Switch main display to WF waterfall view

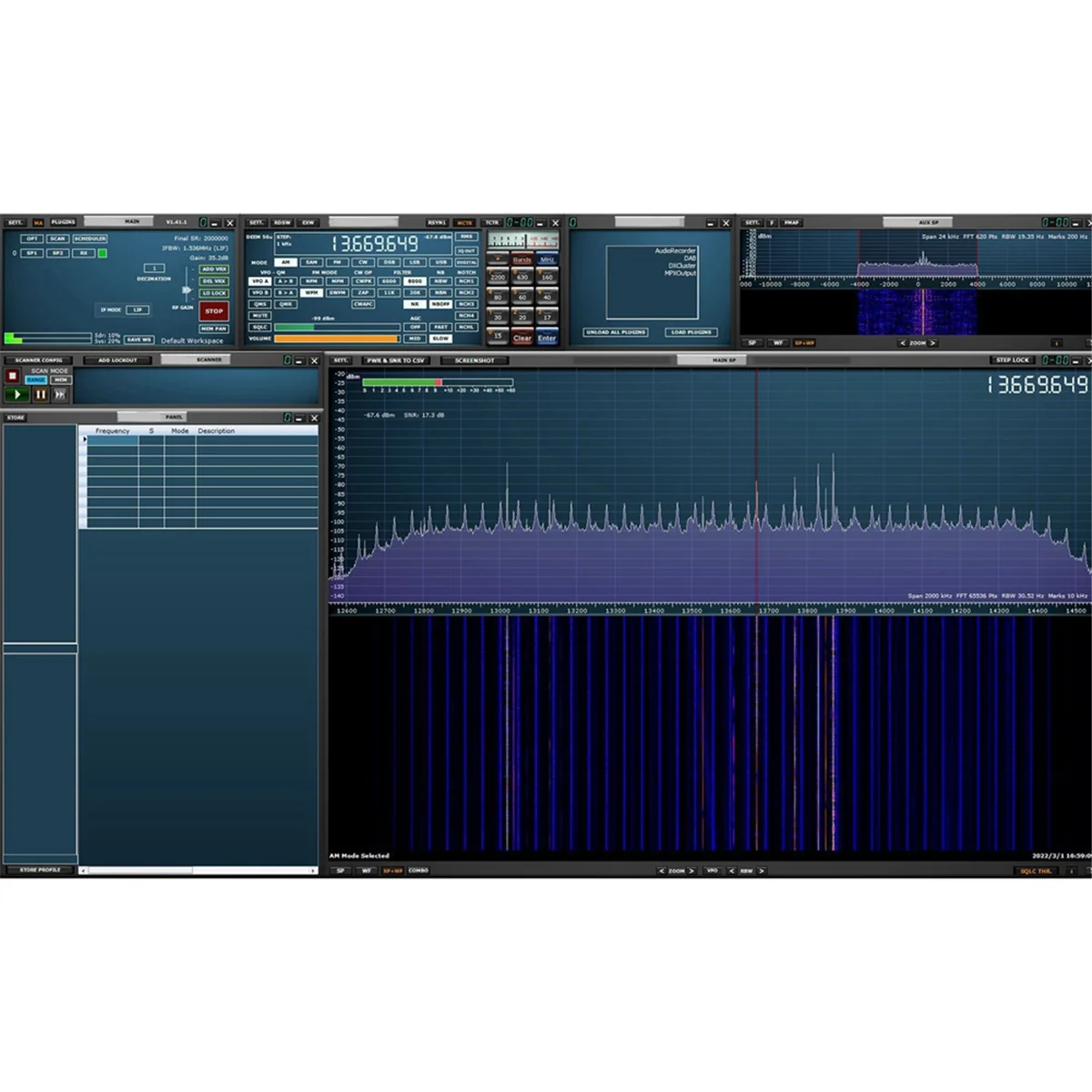[367, 871]
